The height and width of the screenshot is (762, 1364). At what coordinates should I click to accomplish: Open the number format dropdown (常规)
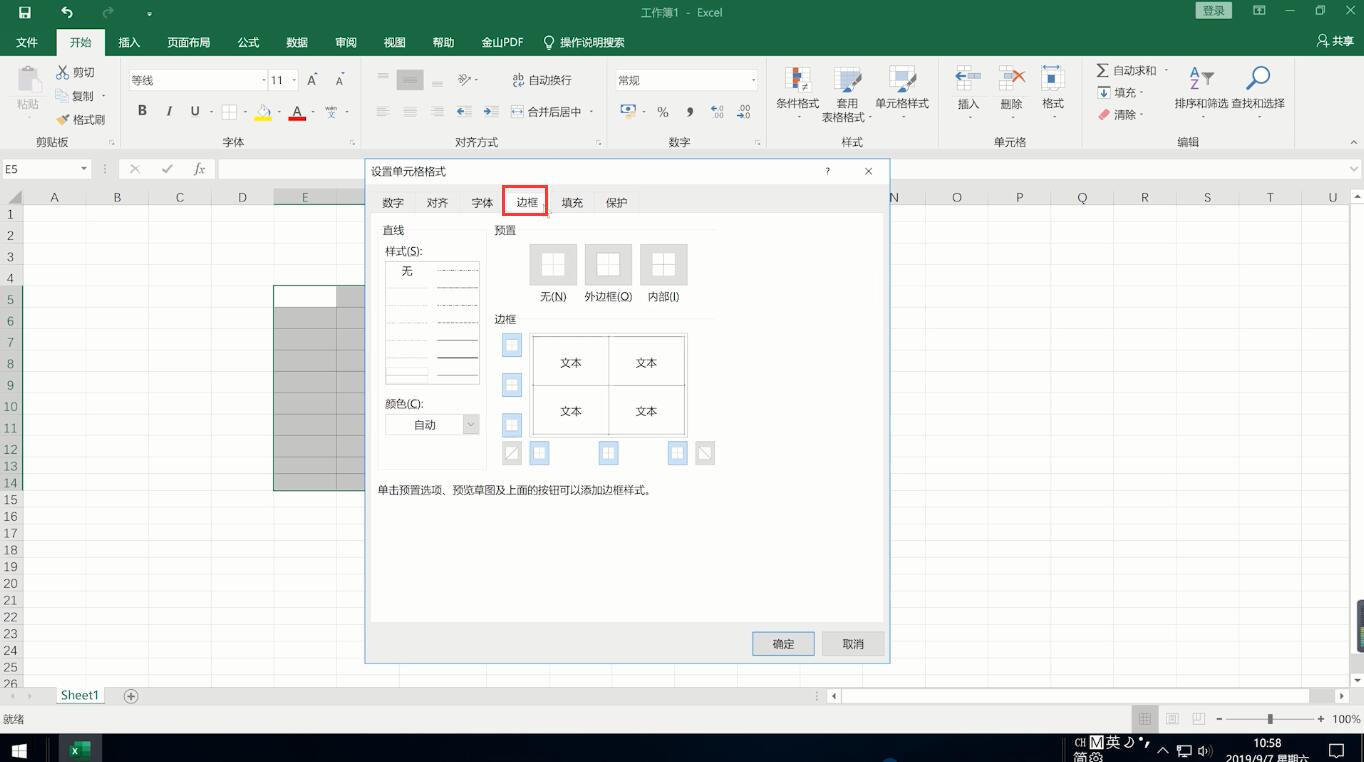[x=753, y=80]
